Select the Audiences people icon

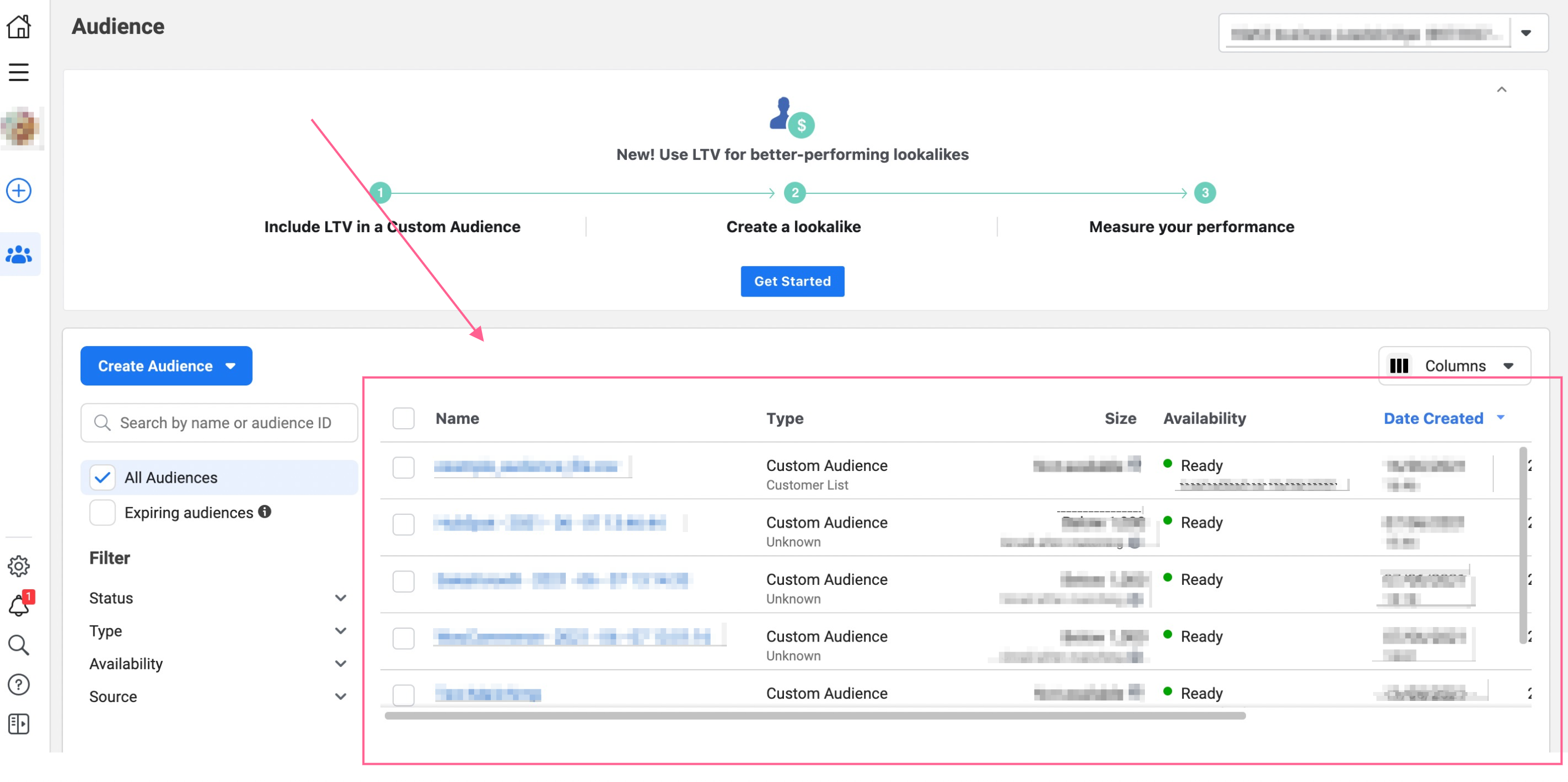[x=19, y=254]
